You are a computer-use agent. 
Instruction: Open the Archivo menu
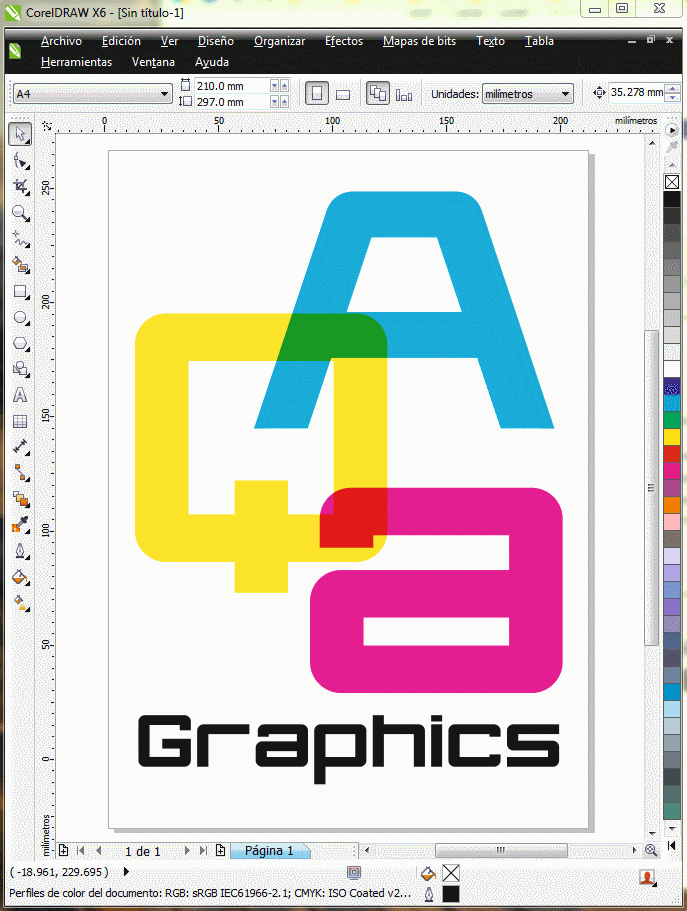click(61, 41)
